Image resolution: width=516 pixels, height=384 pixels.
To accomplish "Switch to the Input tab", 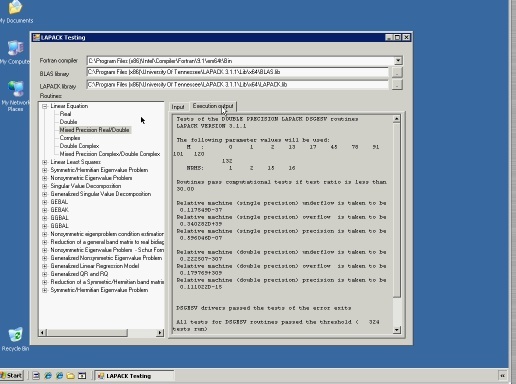I will pyautogui.click(x=178, y=107).
